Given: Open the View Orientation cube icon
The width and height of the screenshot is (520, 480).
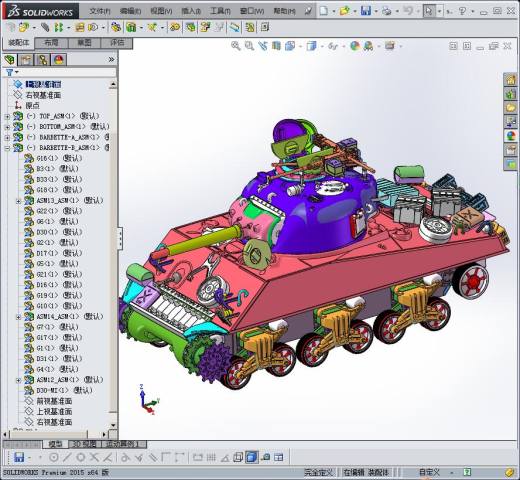Looking at the screenshot, I should pos(290,46).
